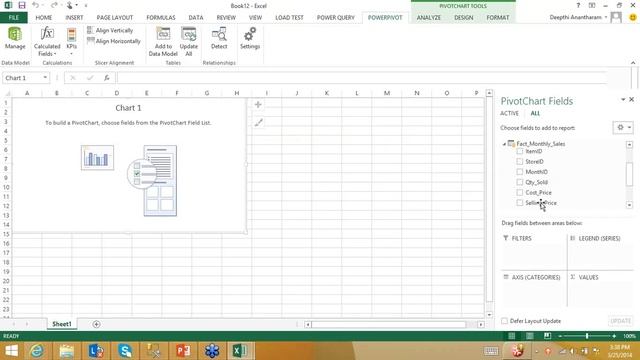640x360 pixels.
Task: Select the Chart 1 title
Action: [128, 108]
